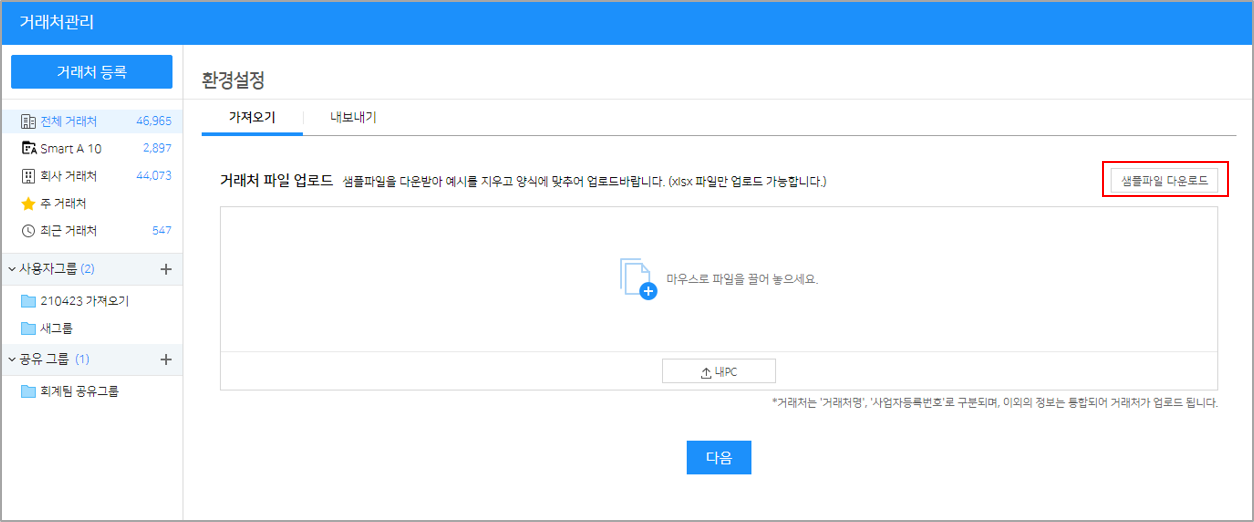Image resolution: width=1254 pixels, height=522 pixels.
Task: Open 최근 거래처 via clock icon
Action: coord(28,231)
